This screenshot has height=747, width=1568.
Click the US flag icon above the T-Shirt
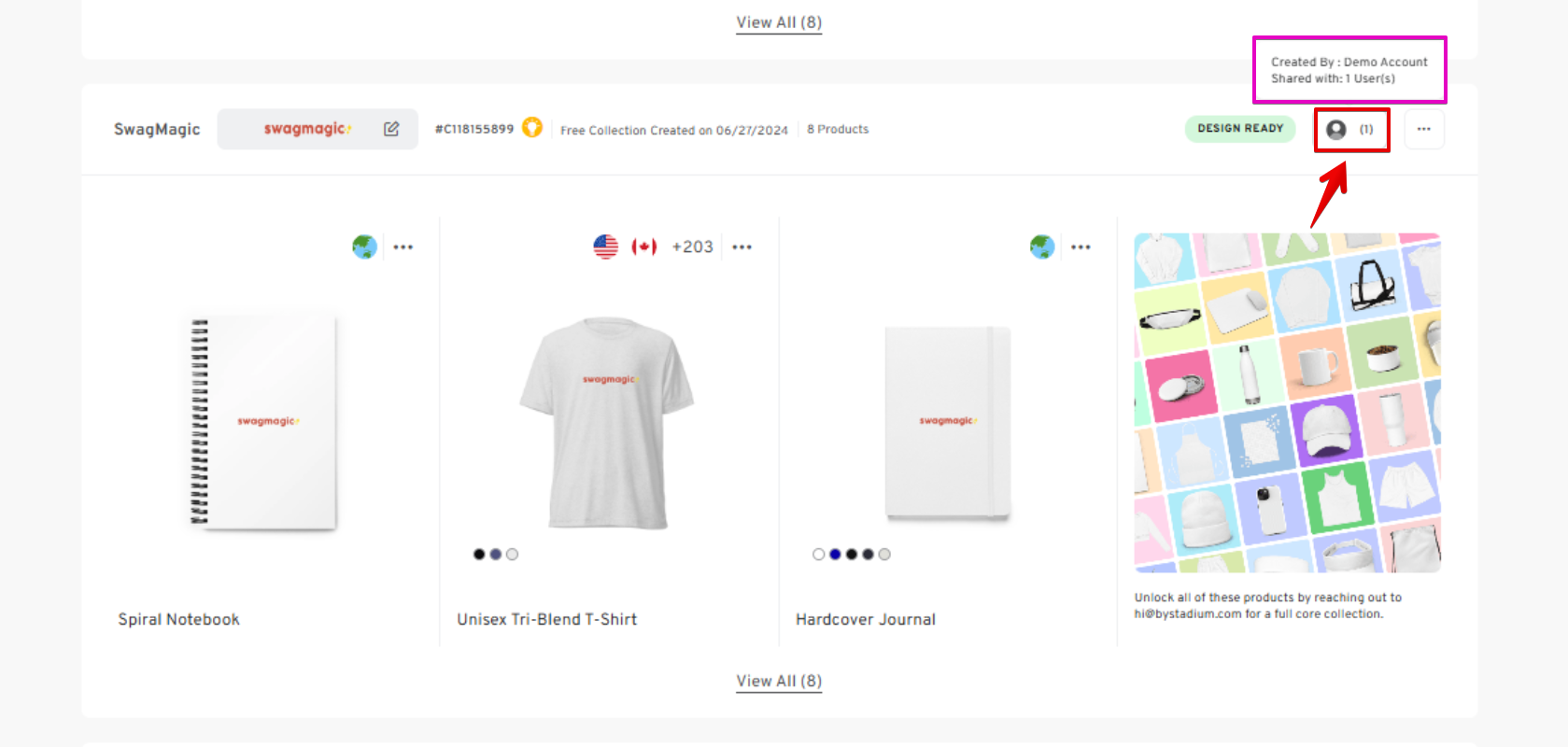click(606, 247)
